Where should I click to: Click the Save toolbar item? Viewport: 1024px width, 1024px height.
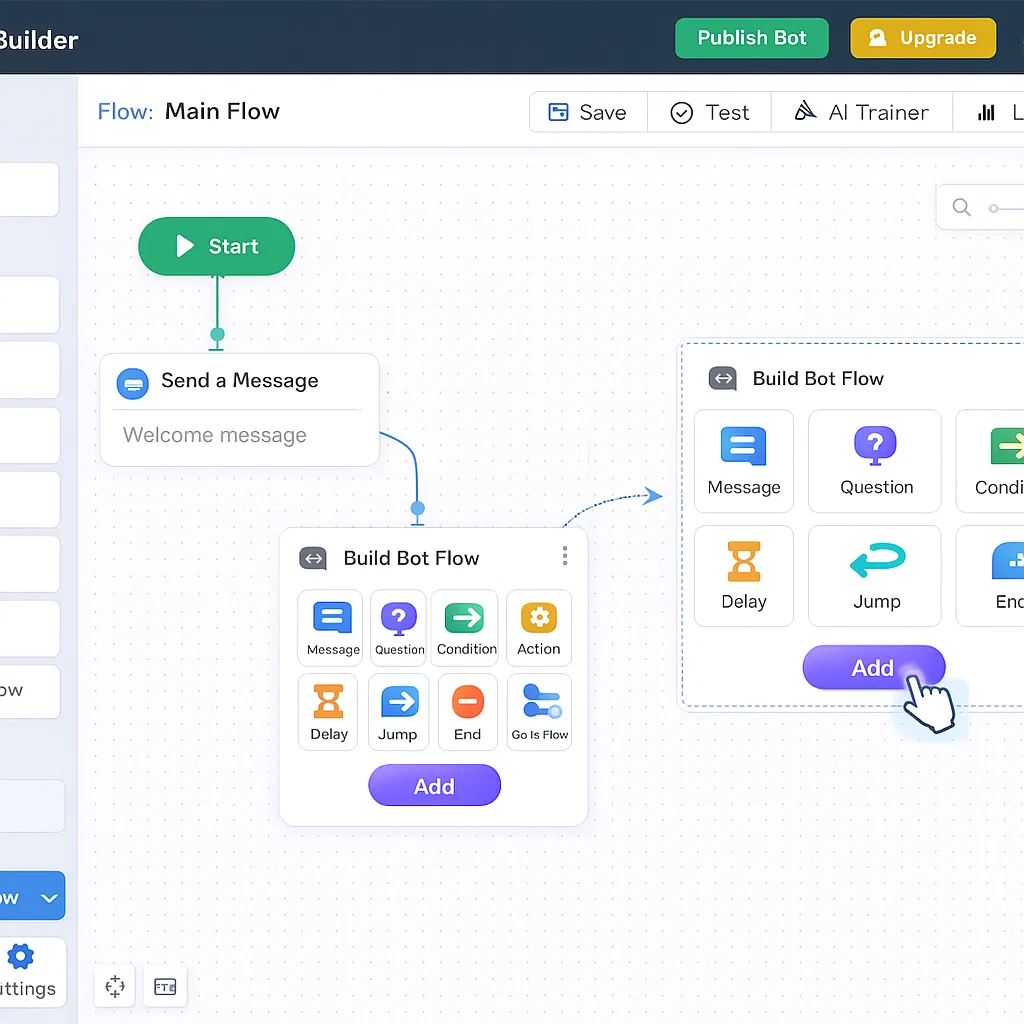[588, 113]
